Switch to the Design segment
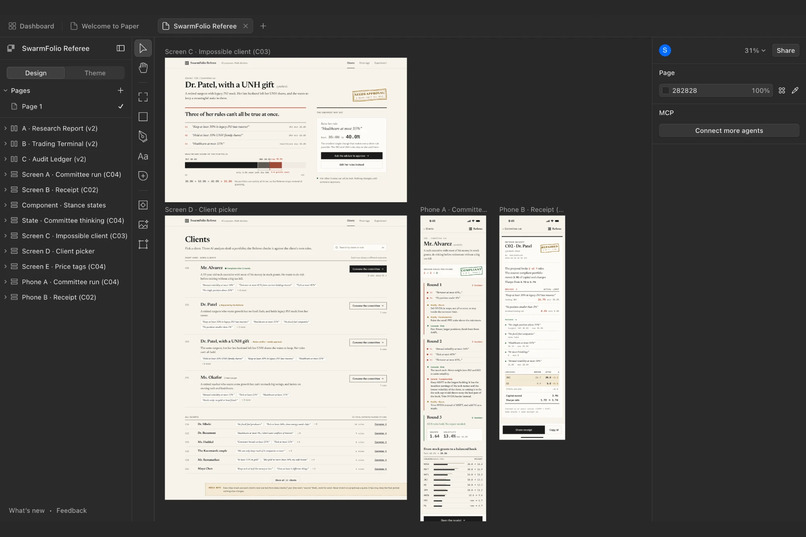806x537 pixels. [36, 73]
